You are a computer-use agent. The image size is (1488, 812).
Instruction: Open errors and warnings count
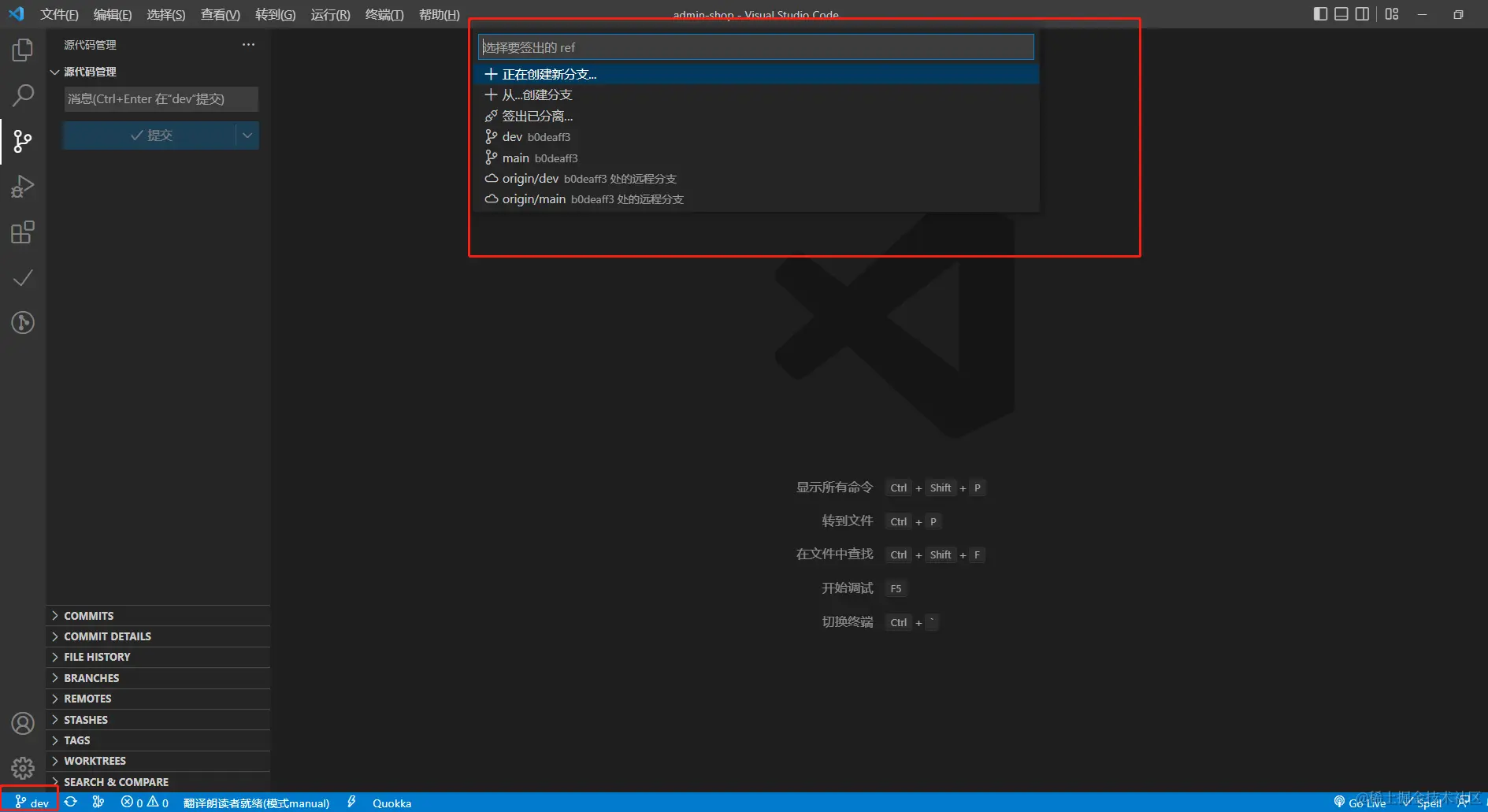145,803
